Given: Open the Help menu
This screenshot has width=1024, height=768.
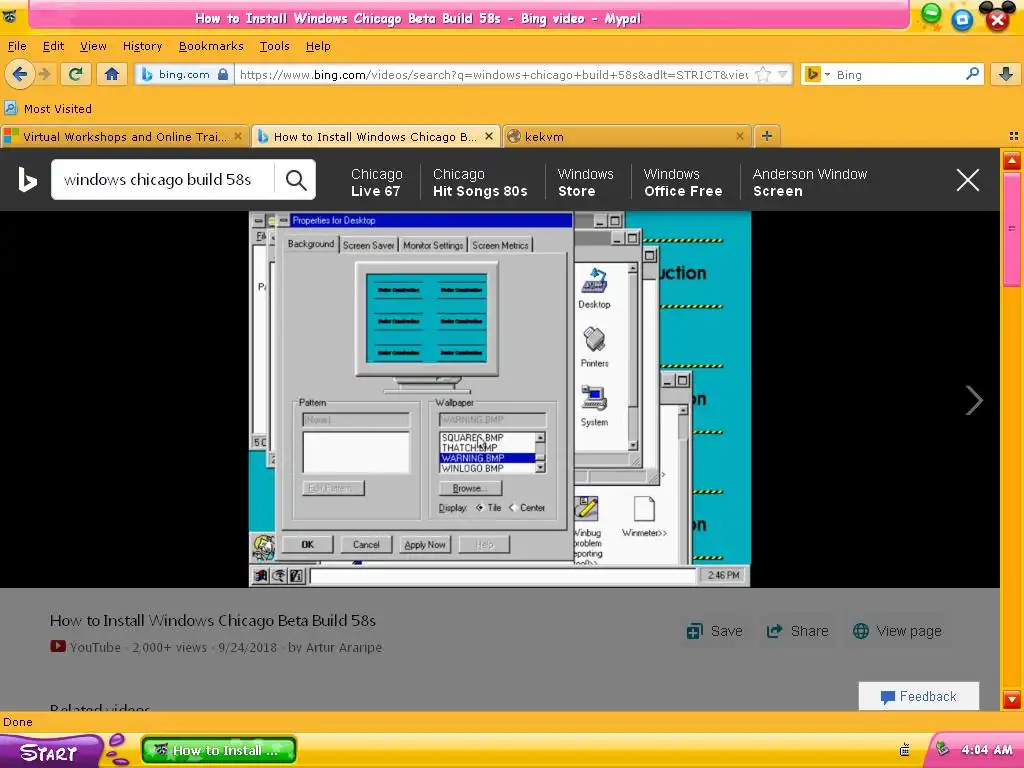Looking at the screenshot, I should pyautogui.click(x=317, y=46).
